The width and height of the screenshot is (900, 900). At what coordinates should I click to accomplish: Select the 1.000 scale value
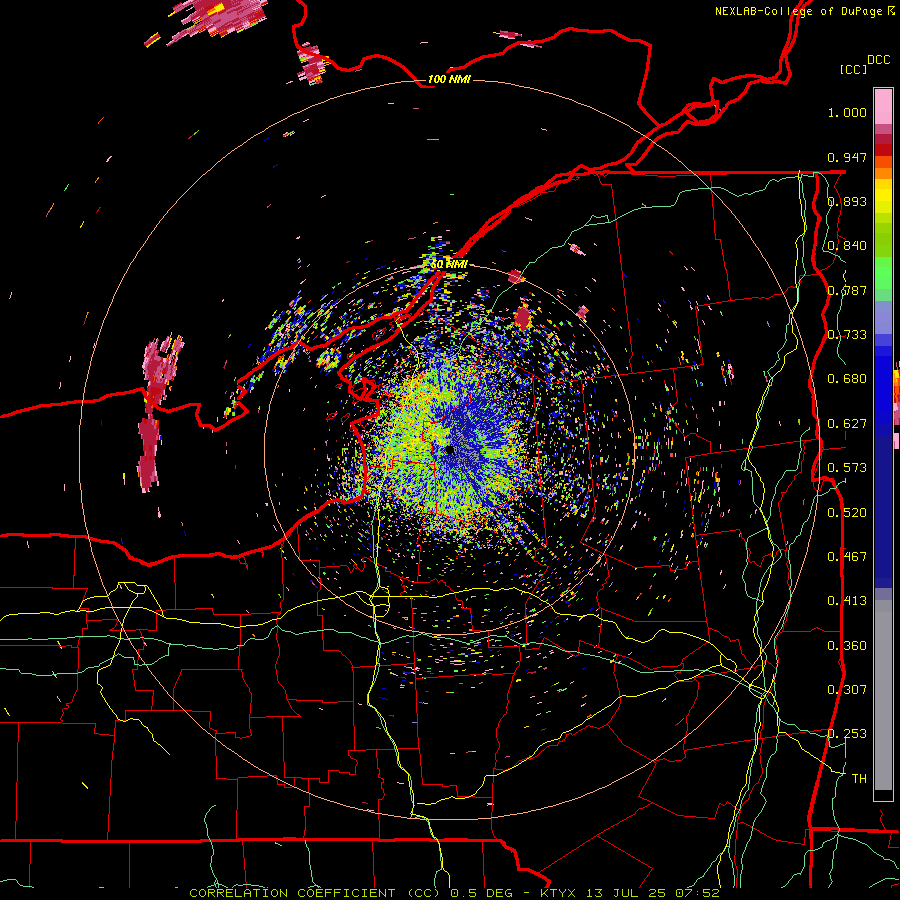[x=847, y=112]
